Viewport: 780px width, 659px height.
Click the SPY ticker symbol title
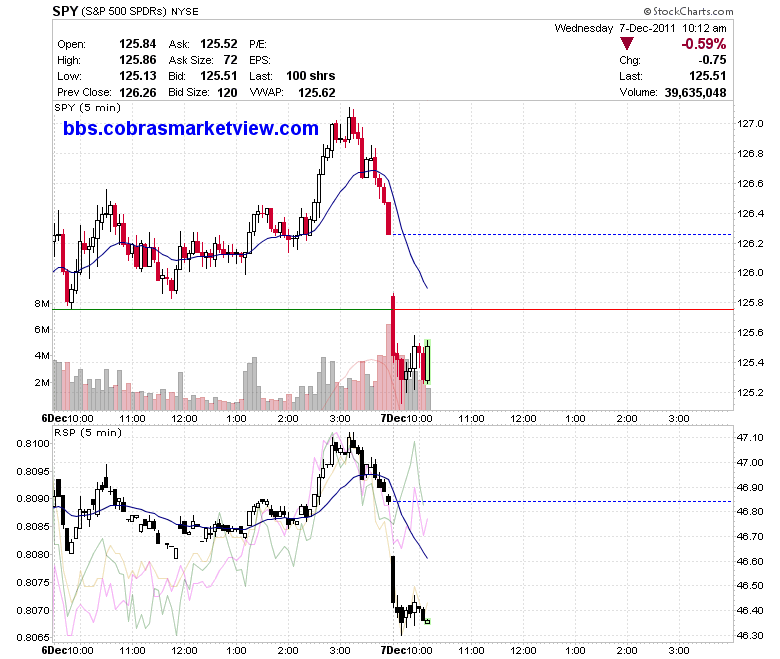(65, 11)
